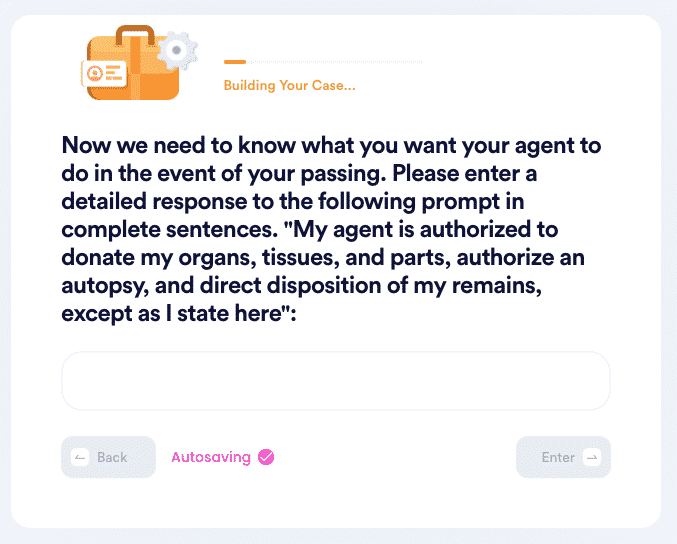Click the orange filled progress bar segment
Image resolution: width=677 pixels, height=544 pixels.
[x=235, y=62]
